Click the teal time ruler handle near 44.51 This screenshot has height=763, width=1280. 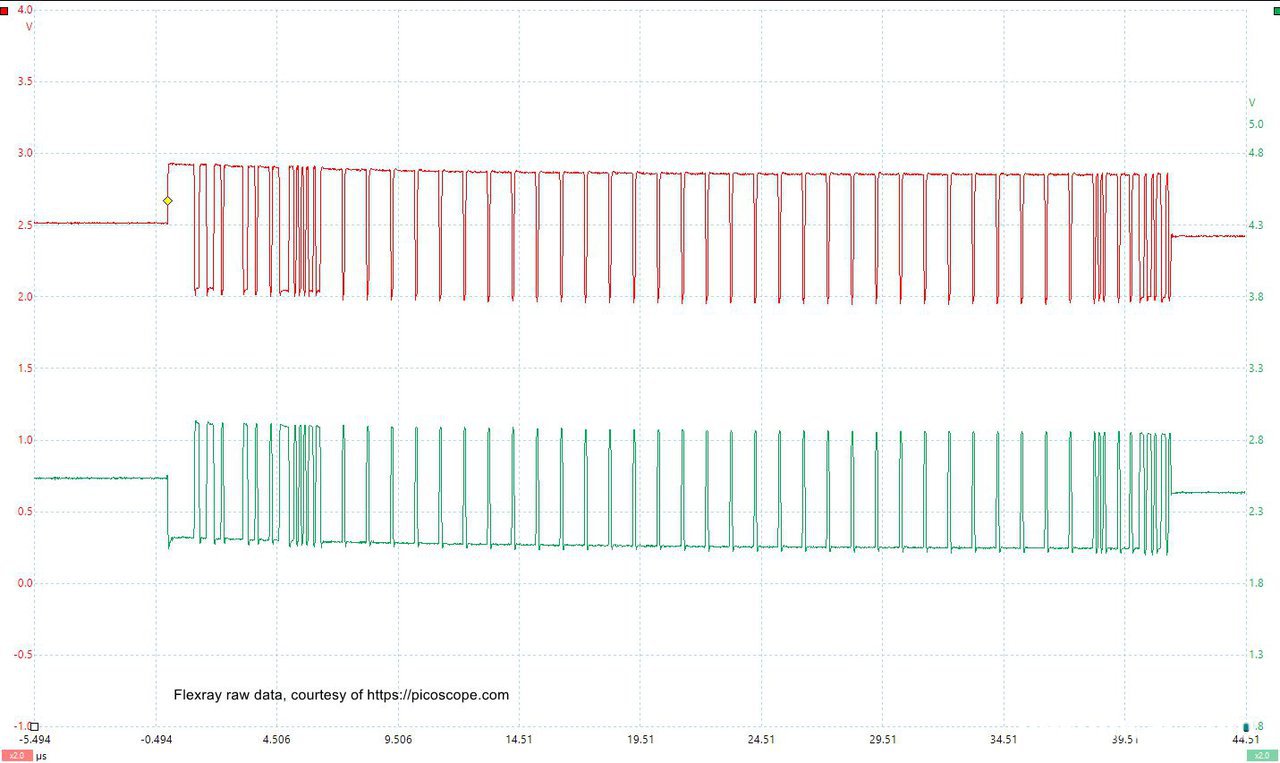tap(1246, 727)
